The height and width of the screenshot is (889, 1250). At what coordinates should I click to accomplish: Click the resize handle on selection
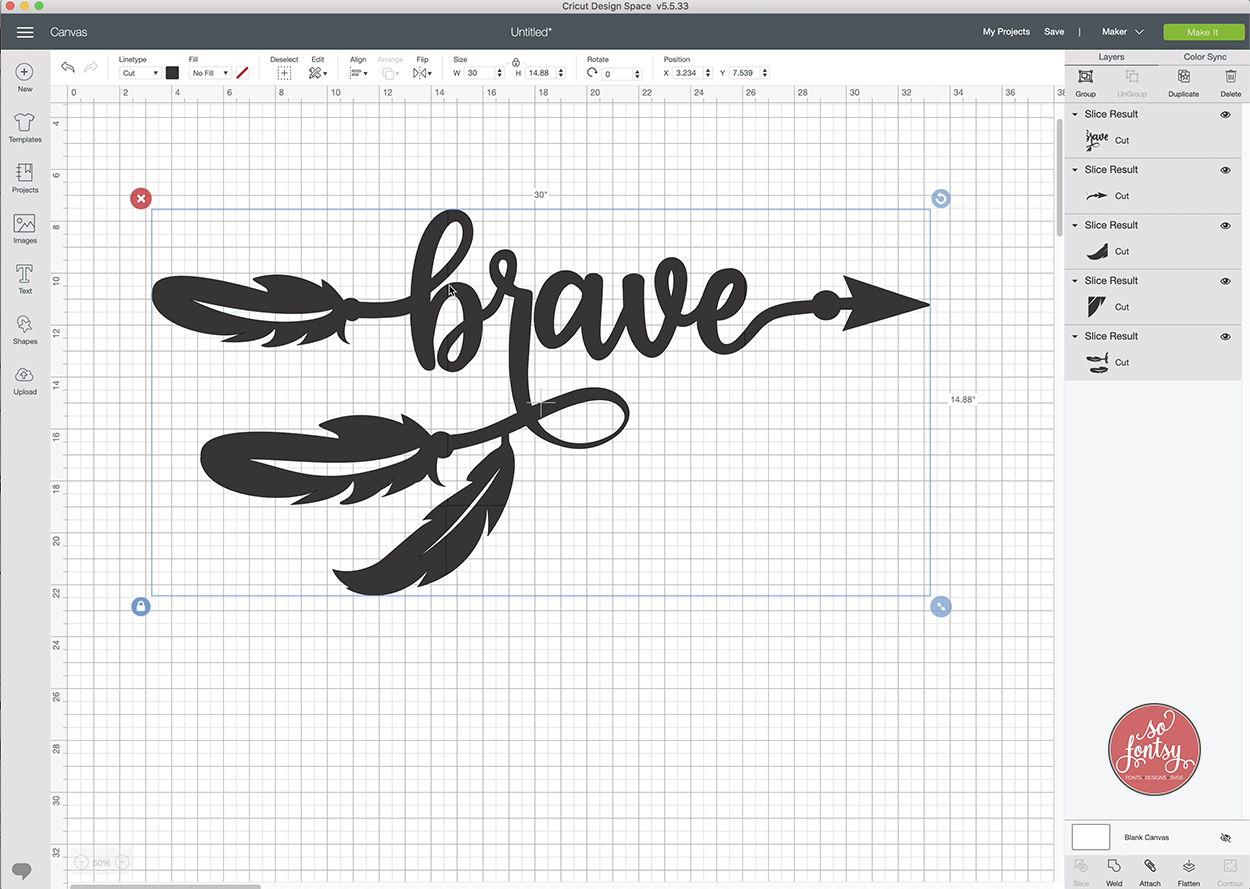940,606
